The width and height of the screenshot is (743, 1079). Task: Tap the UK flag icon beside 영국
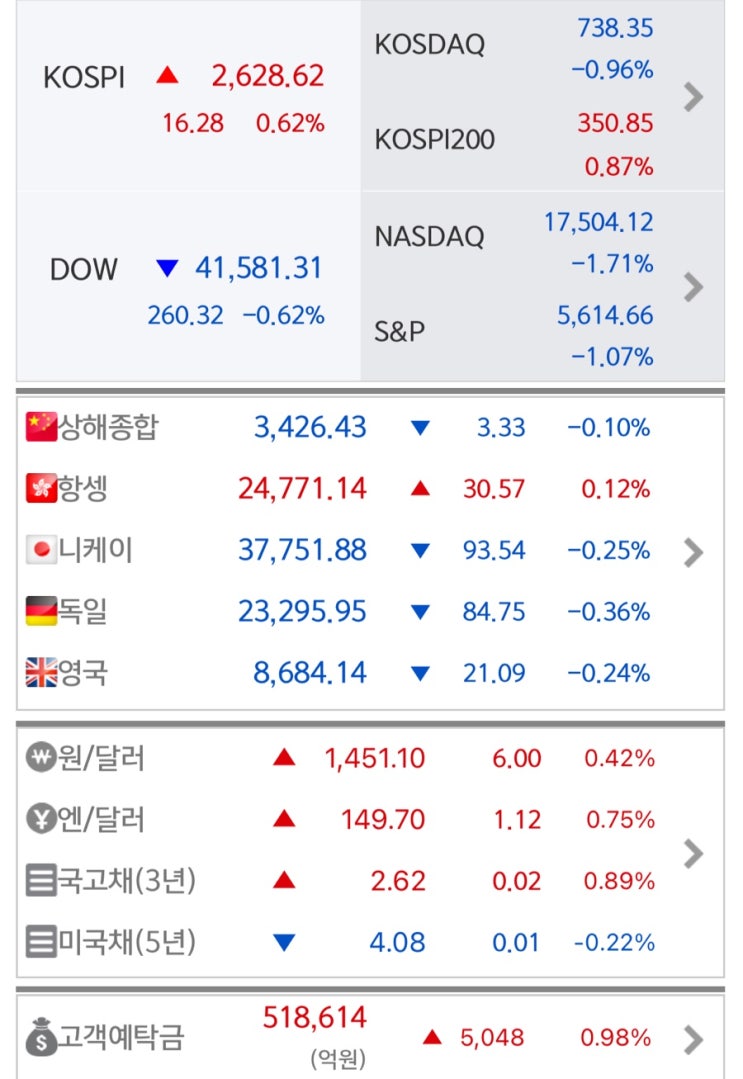pos(41,672)
